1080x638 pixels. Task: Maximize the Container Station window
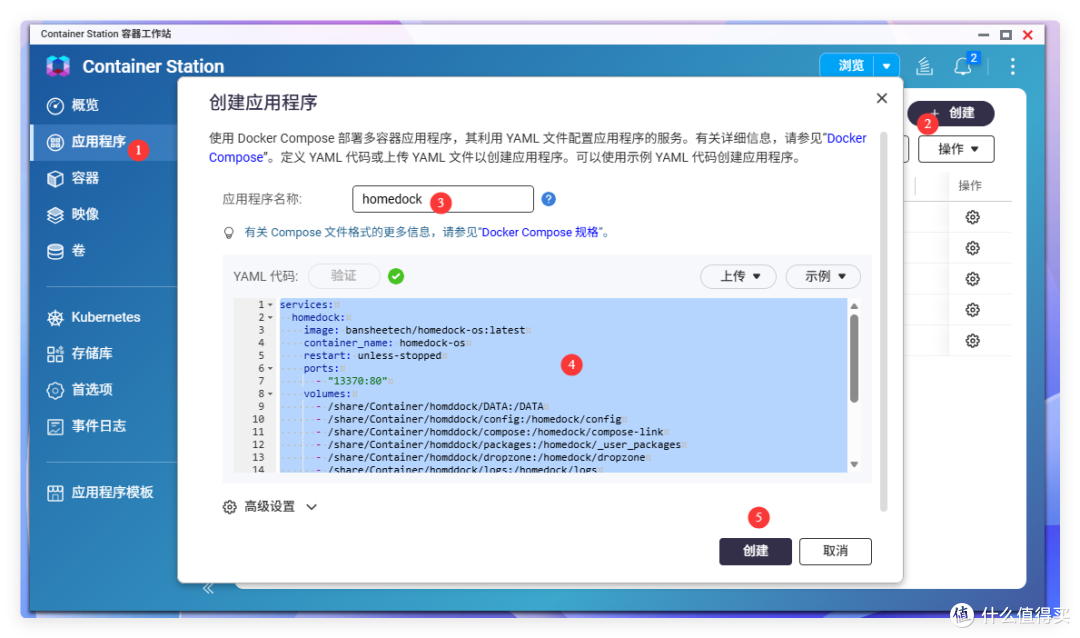(1006, 34)
